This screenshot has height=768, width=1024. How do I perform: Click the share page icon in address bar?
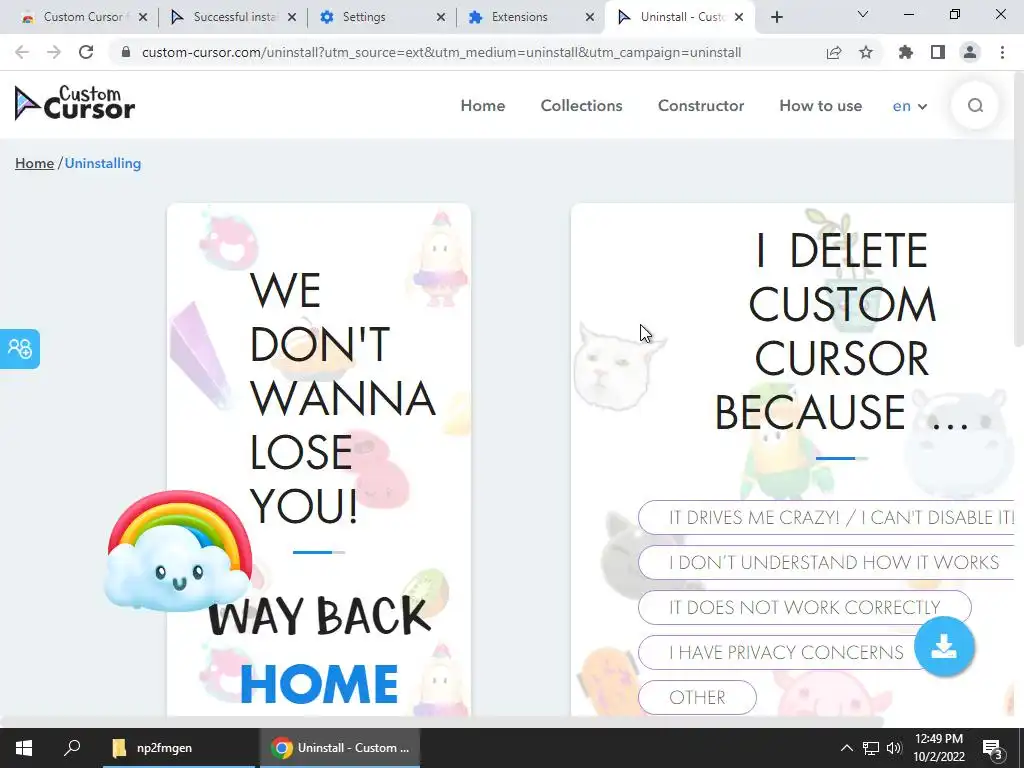coord(833,52)
